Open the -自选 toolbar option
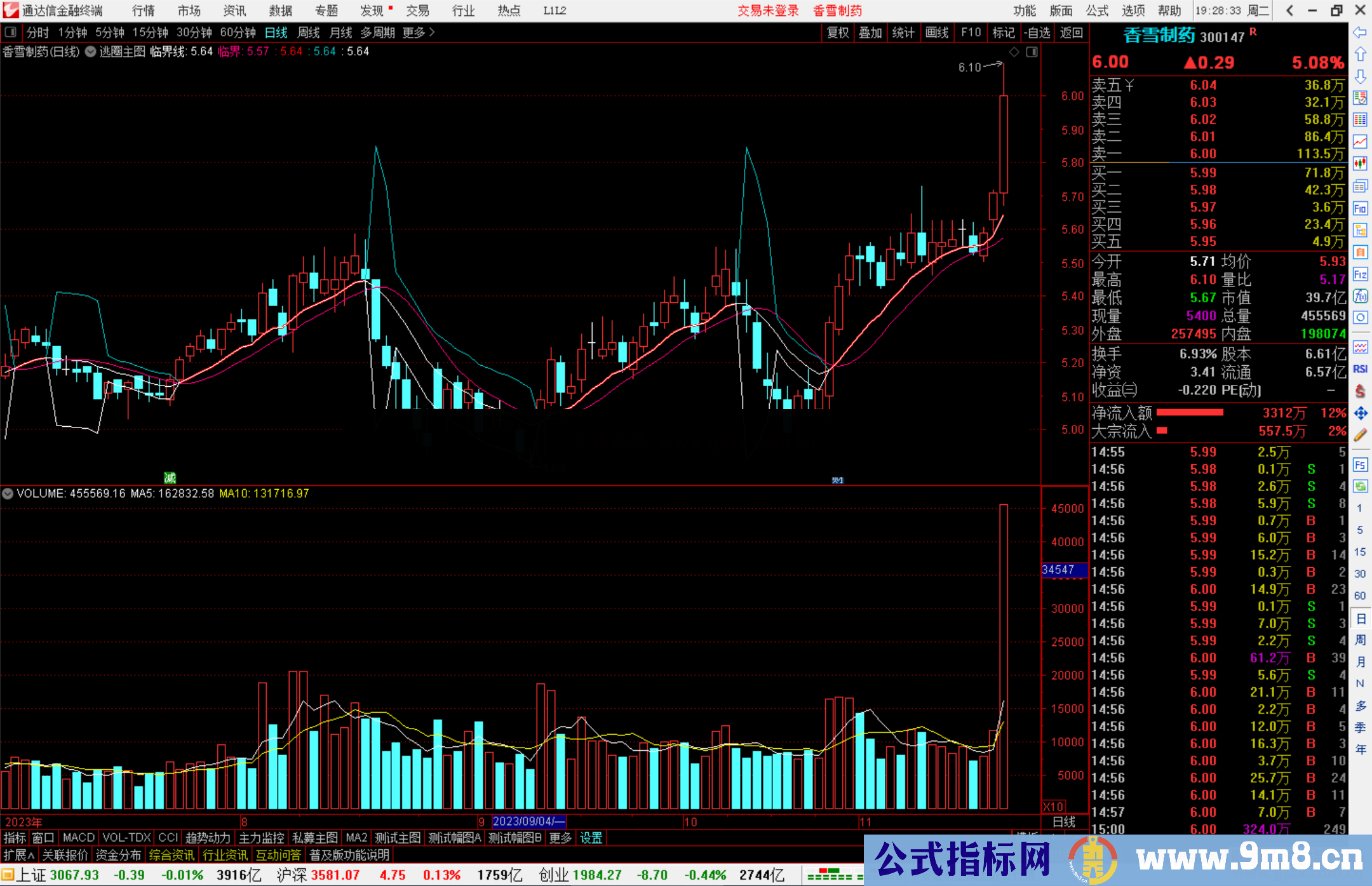The width and height of the screenshot is (1372, 886). click(1037, 32)
